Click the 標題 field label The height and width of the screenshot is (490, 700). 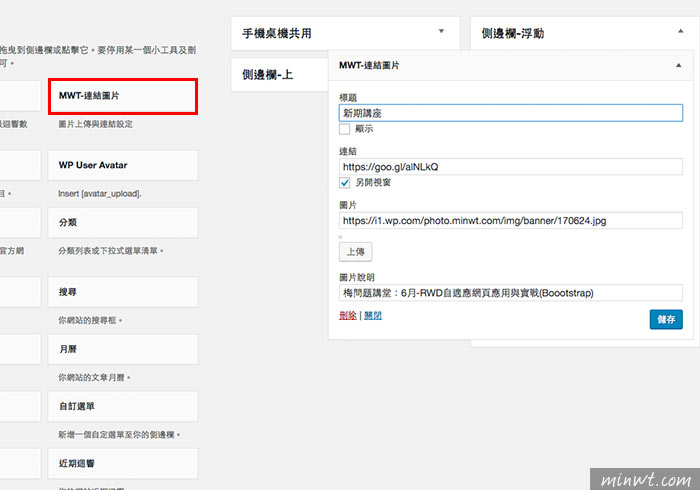click(348, 97)
